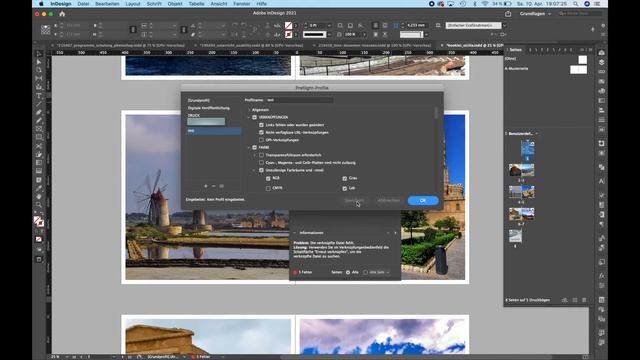Open the Bearbeiten menu

(x=107, y=4)
